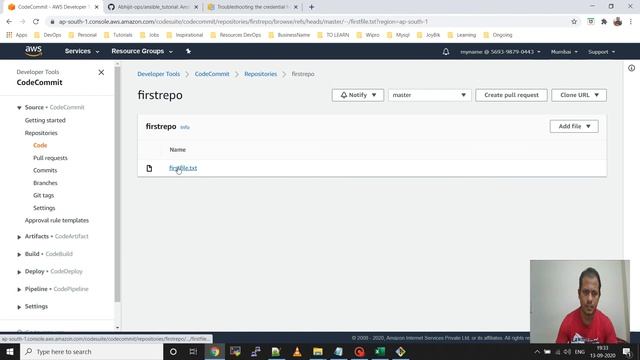Click the pin shortcut icon in AWS navbar
Screen dimensions: 640x360
point(188,51)
